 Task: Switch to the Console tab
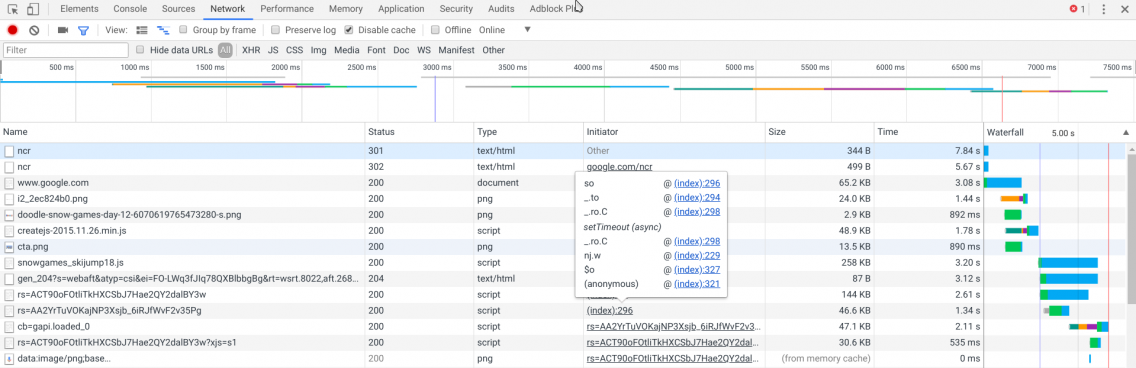(x=130, y=9)
